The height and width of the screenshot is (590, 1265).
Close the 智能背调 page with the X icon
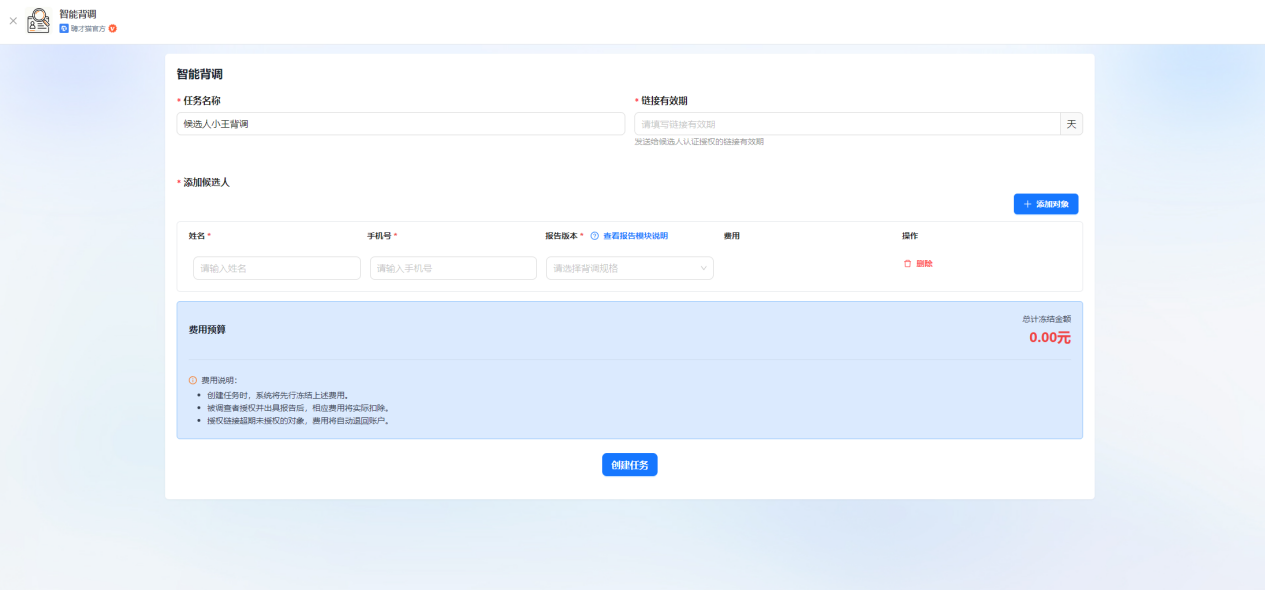13,21
